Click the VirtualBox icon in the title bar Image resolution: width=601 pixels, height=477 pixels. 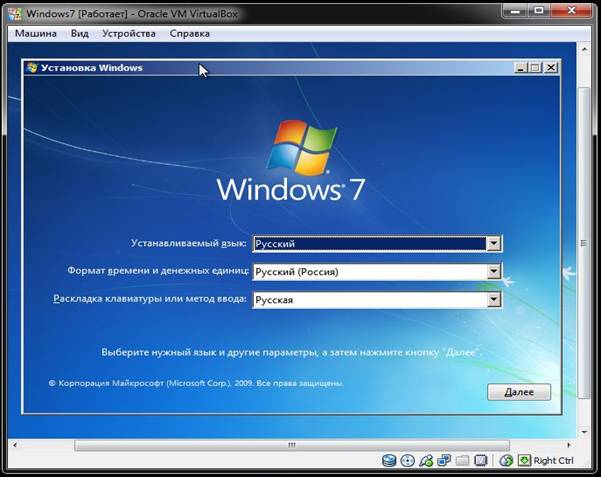click(x=15, y=14)
